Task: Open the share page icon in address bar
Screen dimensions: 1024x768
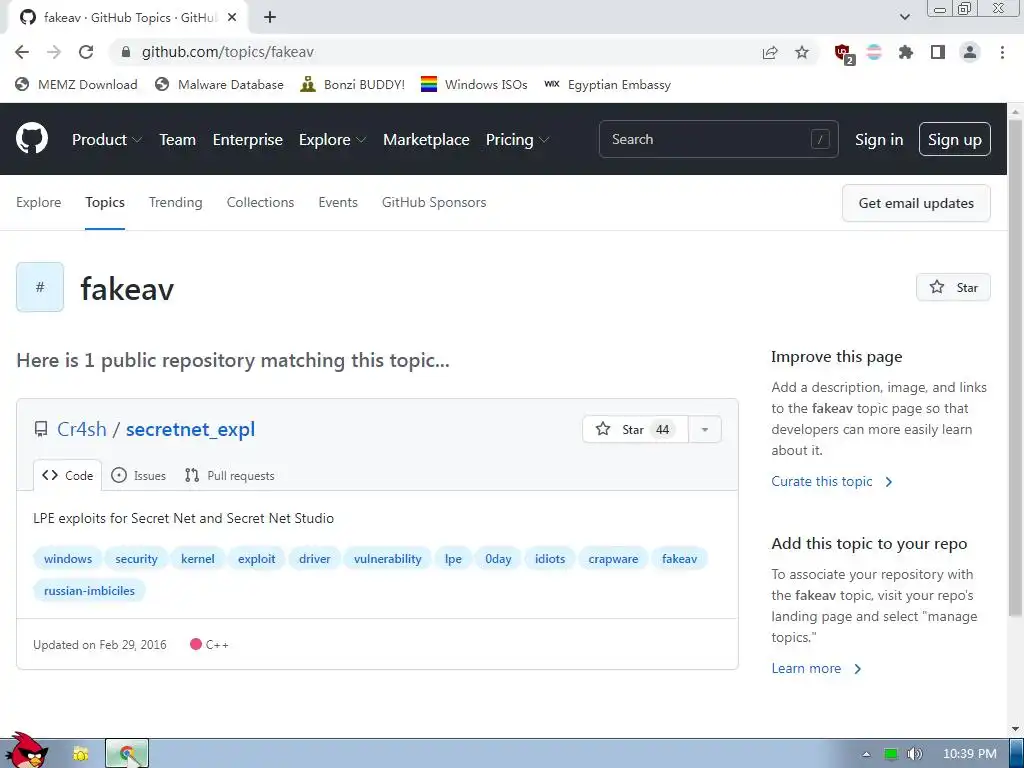Action: [770, 52]
